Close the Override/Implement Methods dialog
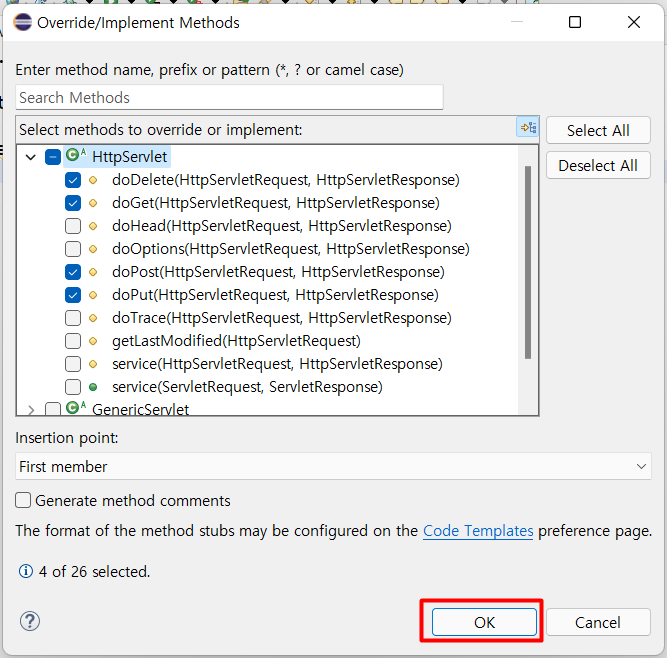 (634, 22)
